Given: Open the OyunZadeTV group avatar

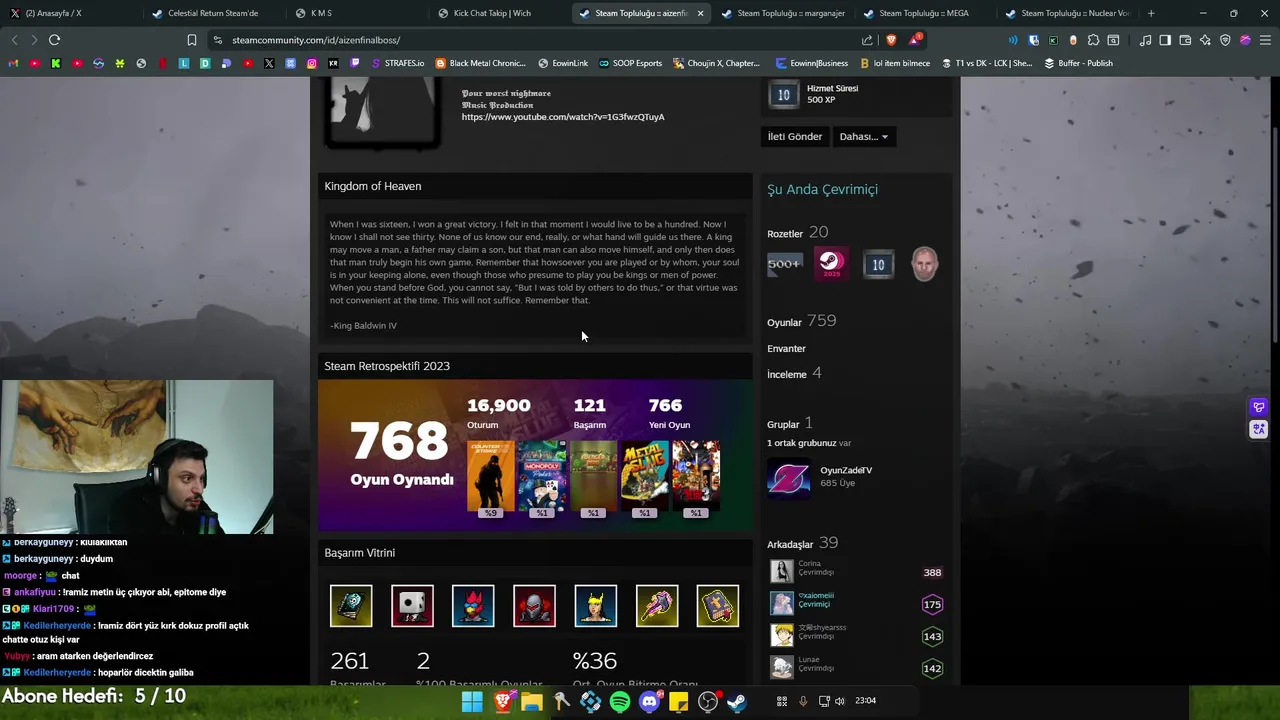Looking at the screenshot, I should coord(789,477).
